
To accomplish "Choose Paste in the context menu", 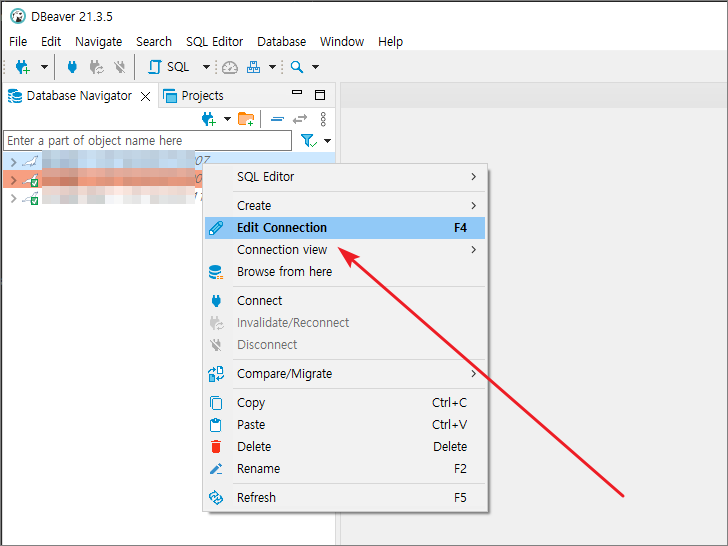I will click(x=345, y=424).
